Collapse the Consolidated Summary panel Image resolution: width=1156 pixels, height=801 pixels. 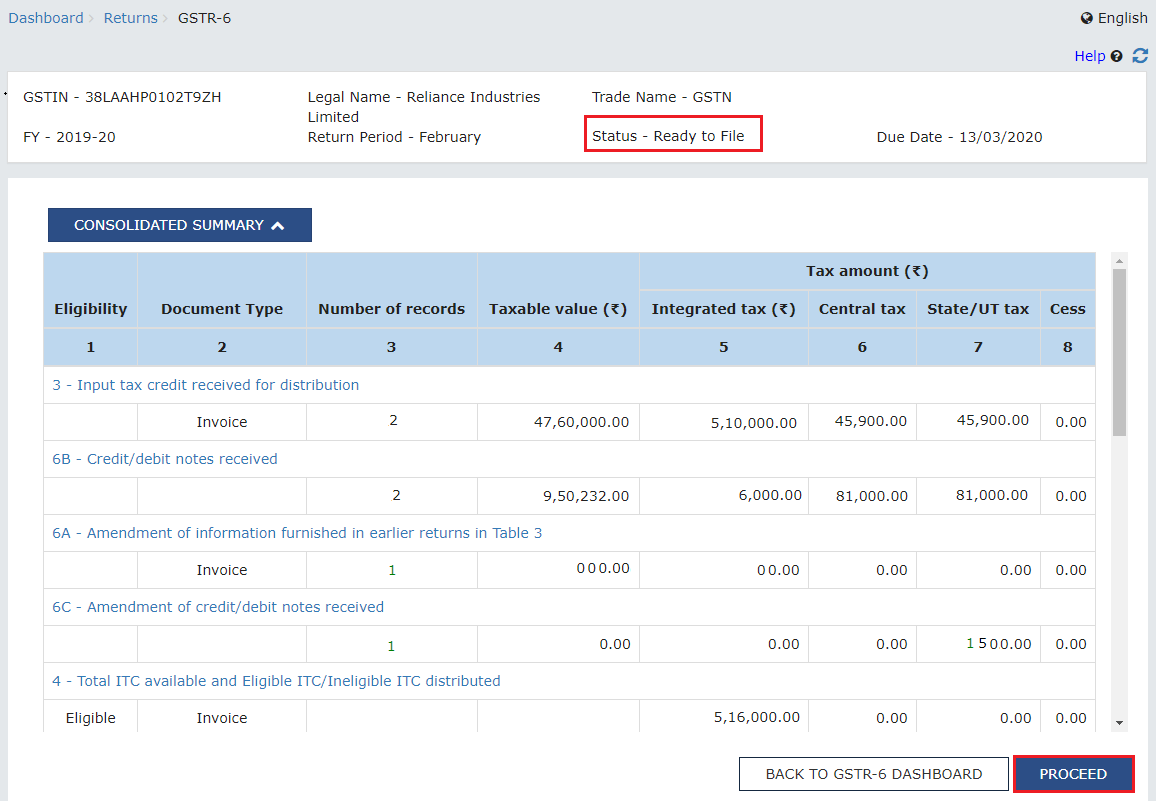[178, 224]
